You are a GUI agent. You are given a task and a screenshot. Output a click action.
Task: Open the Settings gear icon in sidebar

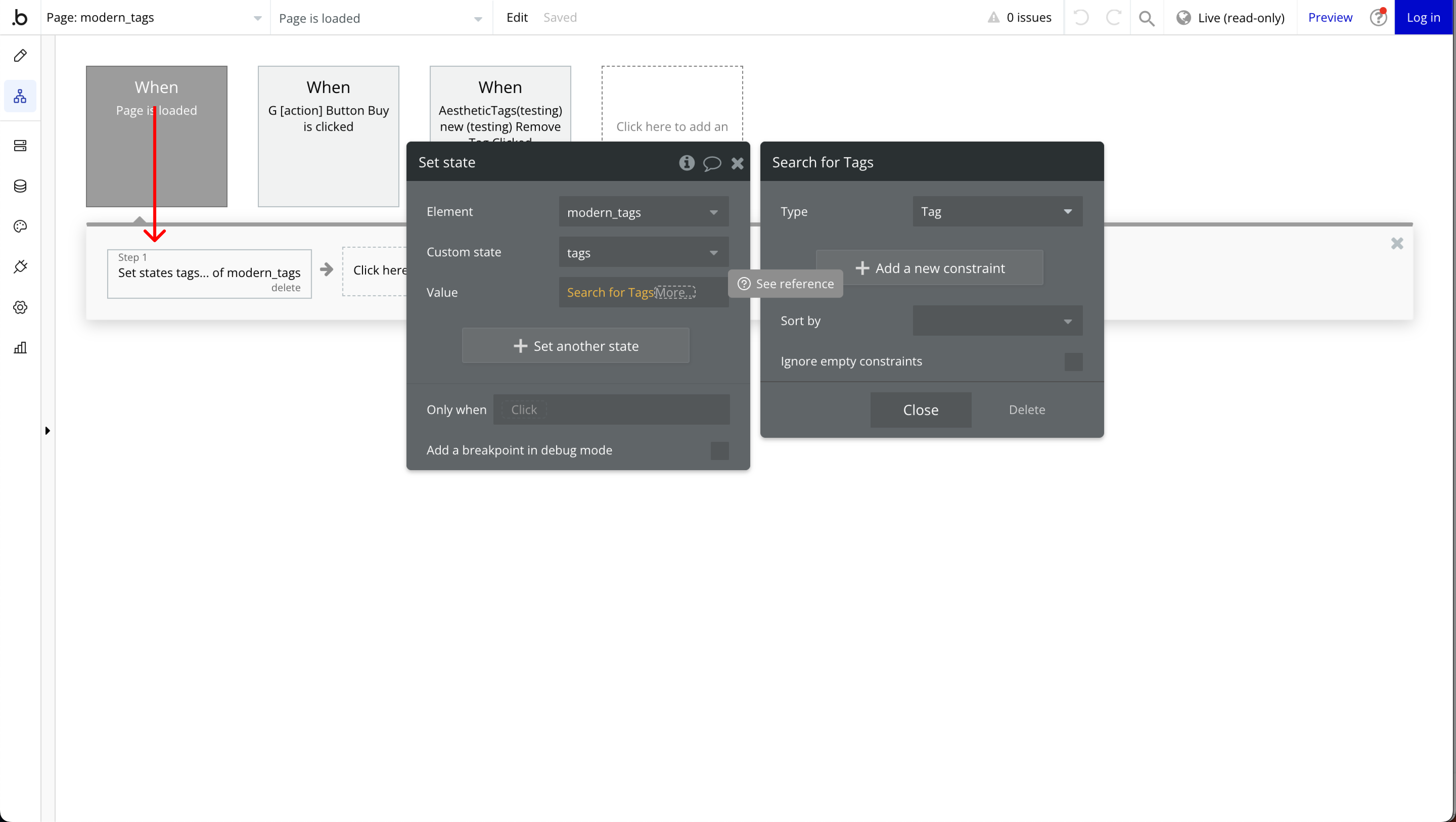[x=20, y=307]
